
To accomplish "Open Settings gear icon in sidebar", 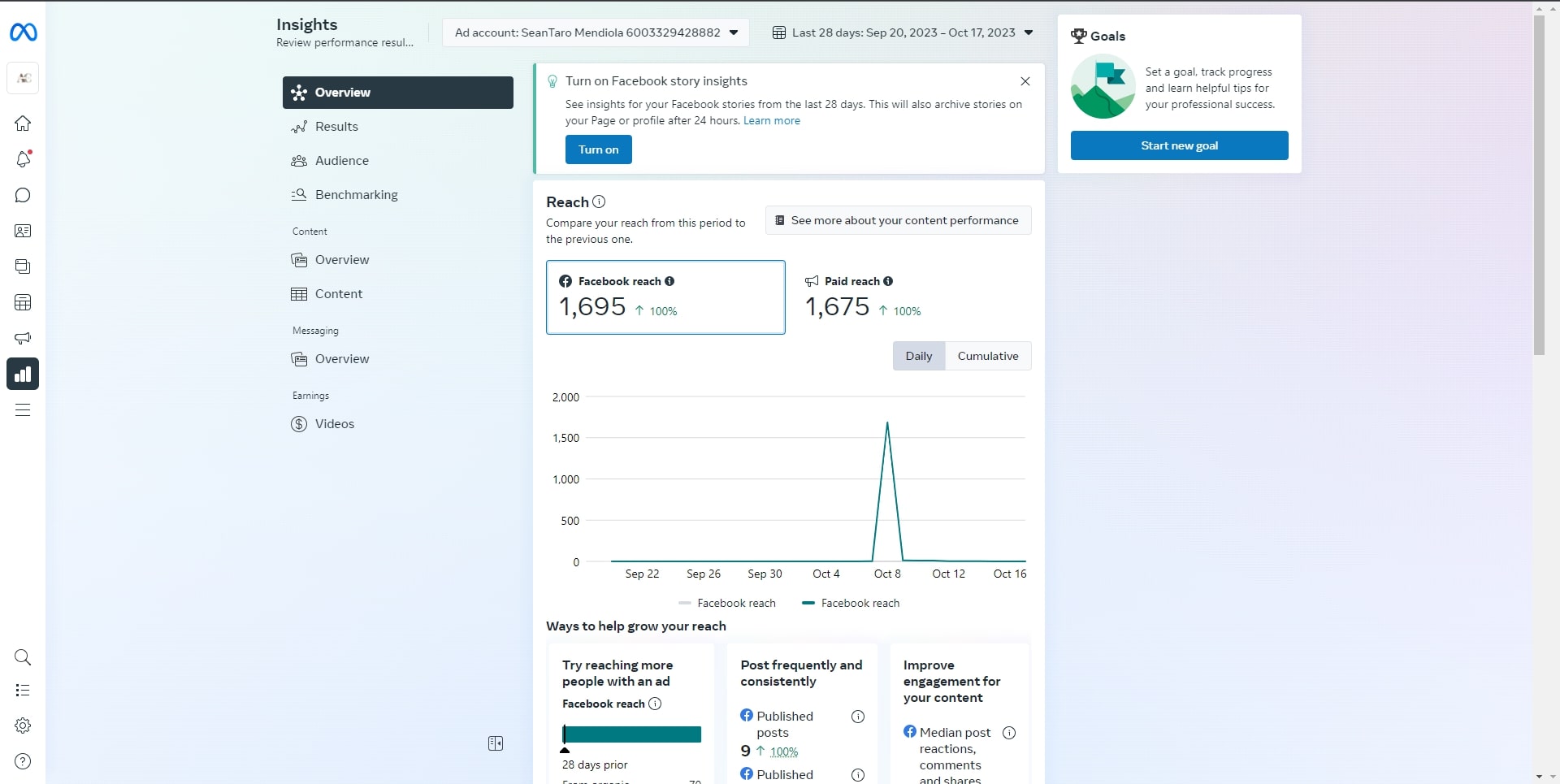I will point(23,726).
